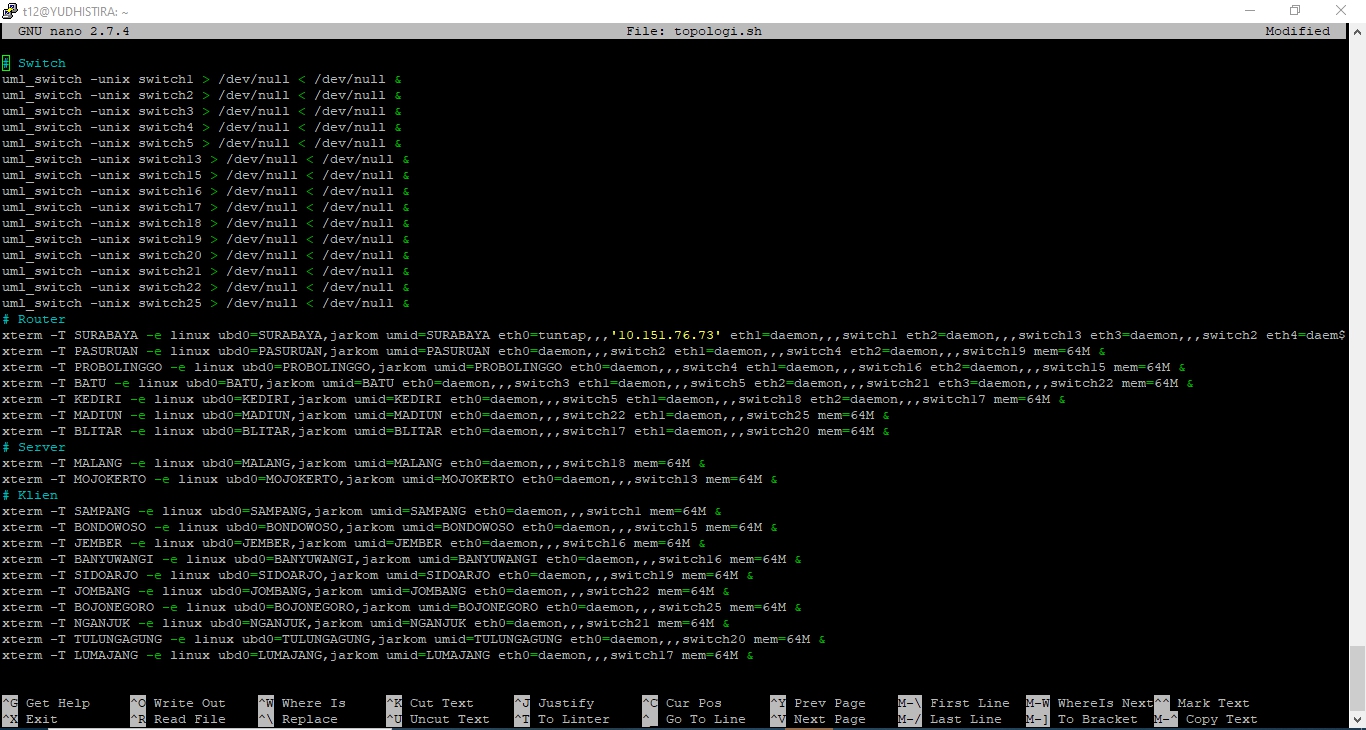Click the '^R Read File' shortcut

(x=178, y=719)
